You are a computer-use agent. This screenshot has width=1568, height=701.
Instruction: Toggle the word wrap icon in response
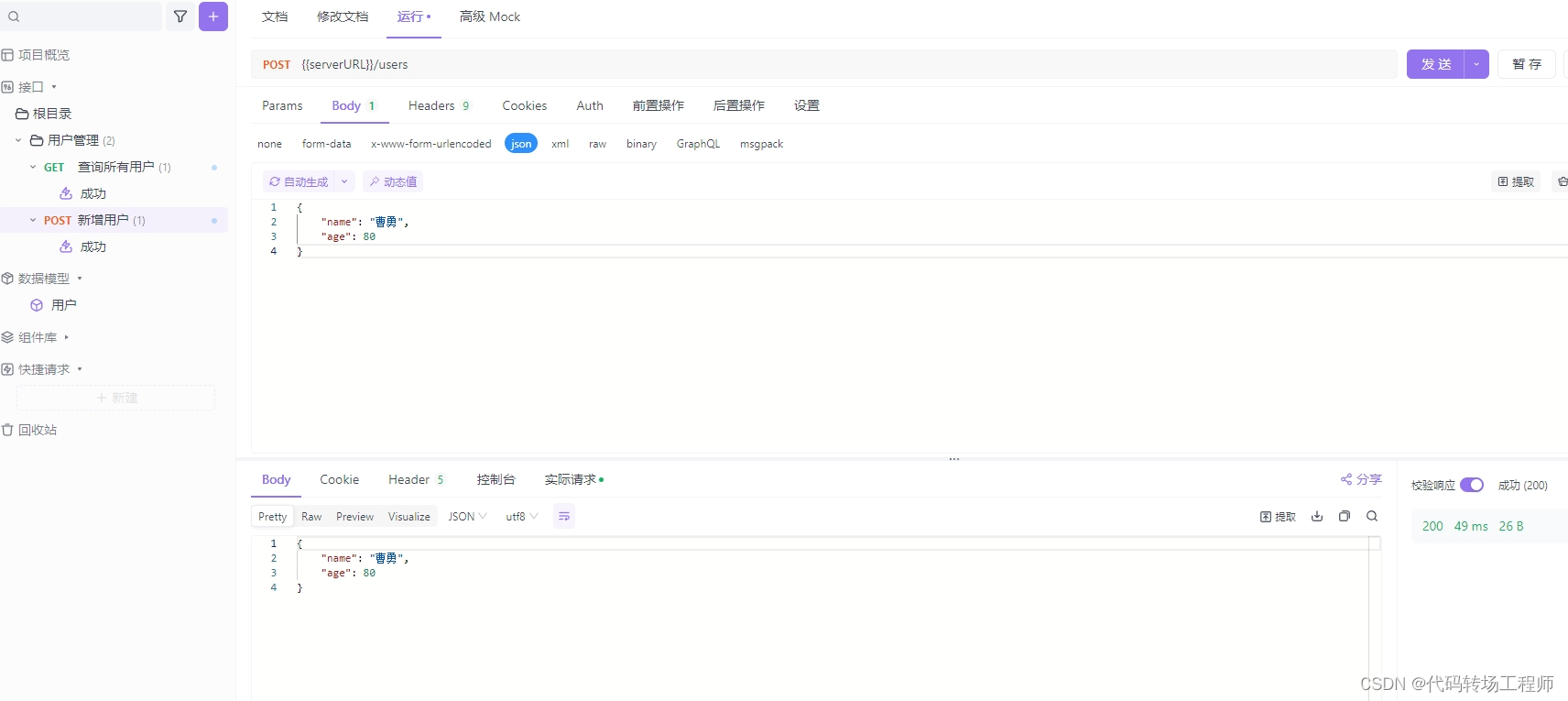(x=564, y=517)
